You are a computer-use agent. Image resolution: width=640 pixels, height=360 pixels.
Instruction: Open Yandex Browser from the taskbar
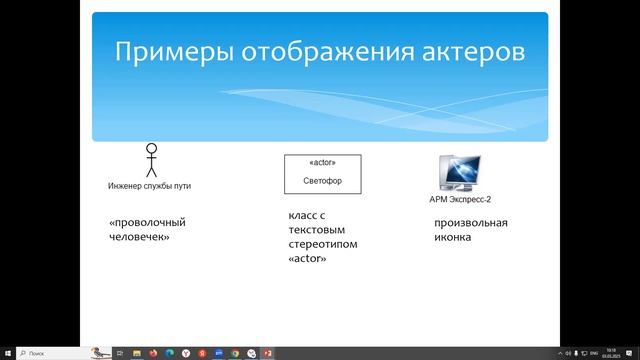[x=186, y=353]
